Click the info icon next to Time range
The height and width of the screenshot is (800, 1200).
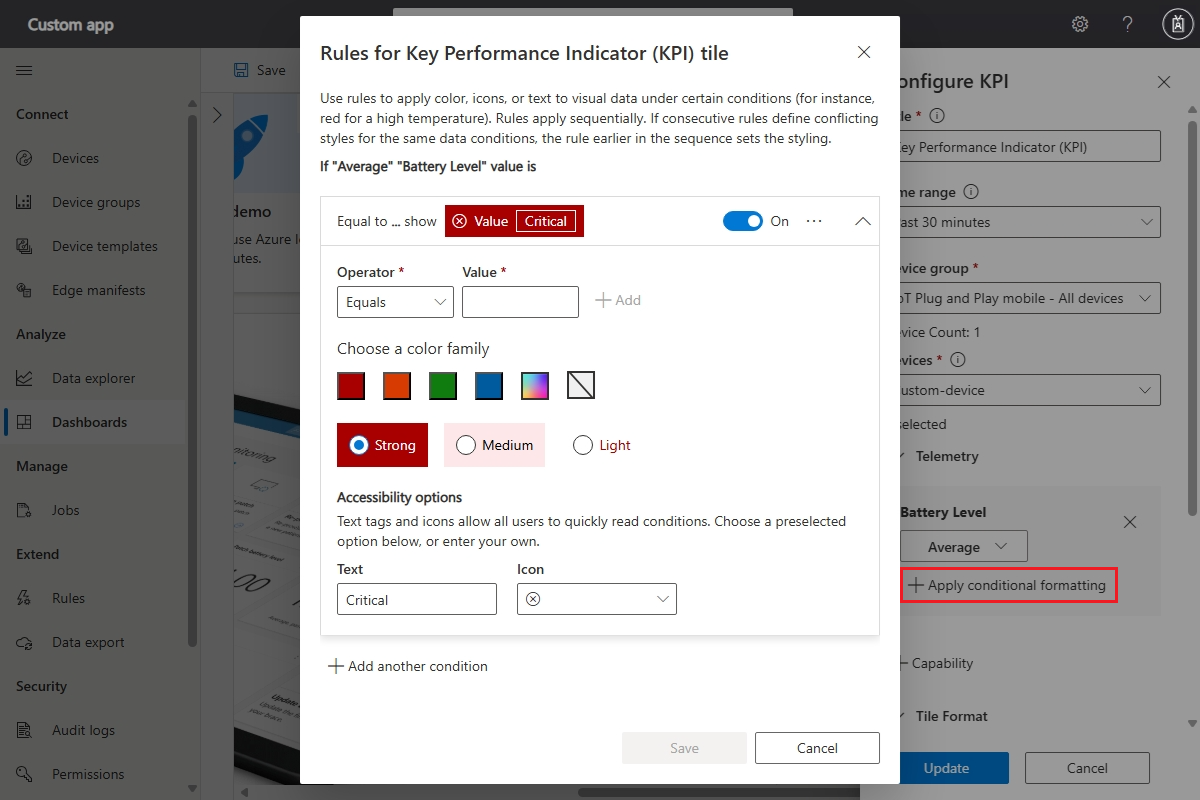pos(971,192)
